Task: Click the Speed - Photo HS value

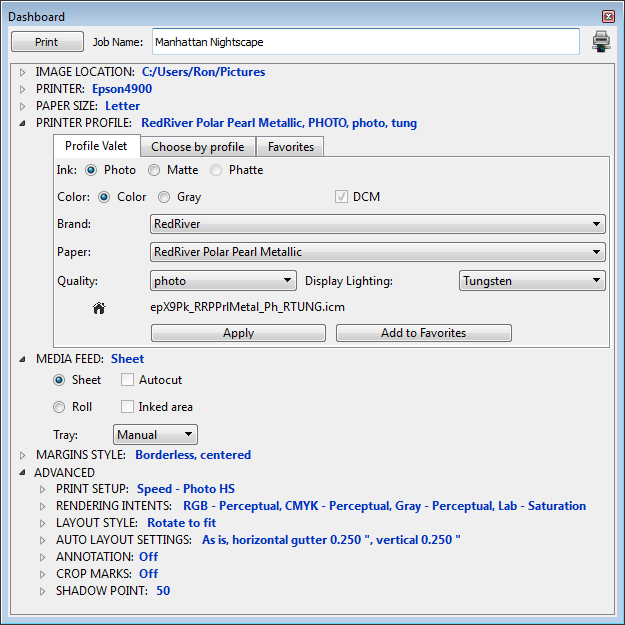Action: pyautogui.click(x=186, y=489)
